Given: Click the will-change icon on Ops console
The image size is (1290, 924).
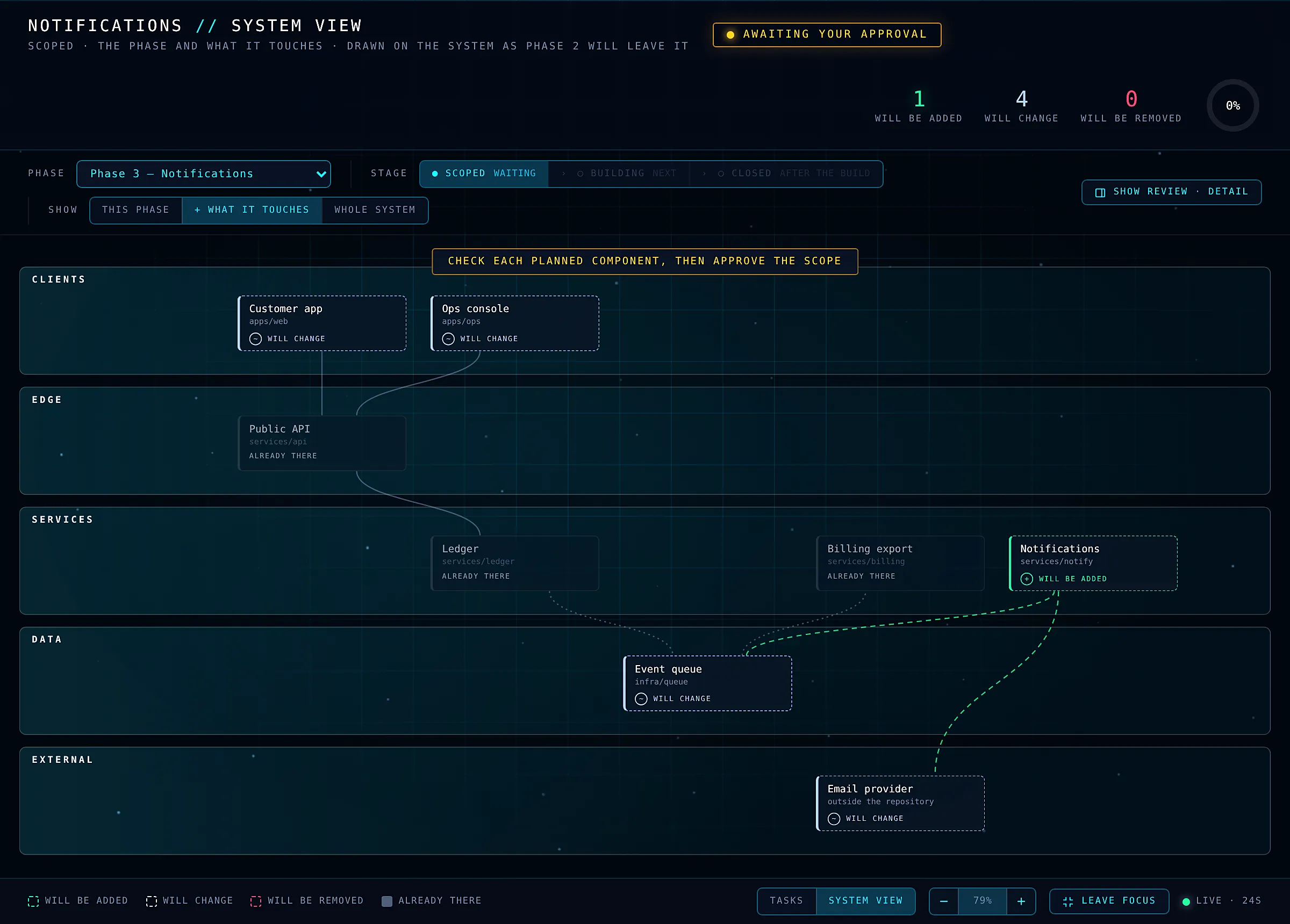Looking at the screenshot, I should [x=448, y=339].
